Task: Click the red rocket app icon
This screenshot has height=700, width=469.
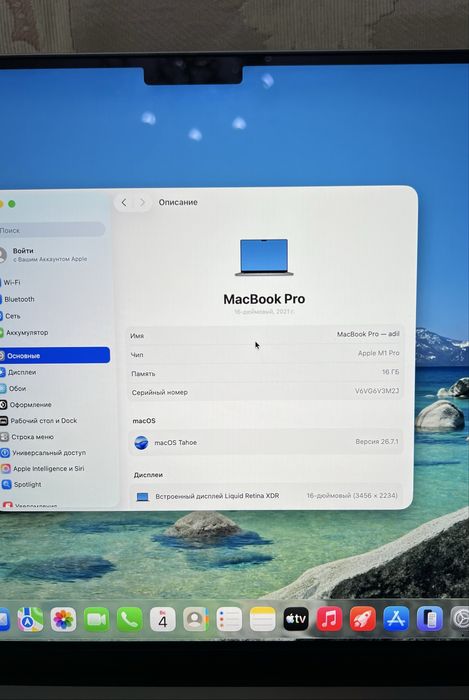Action: point(363,620)
